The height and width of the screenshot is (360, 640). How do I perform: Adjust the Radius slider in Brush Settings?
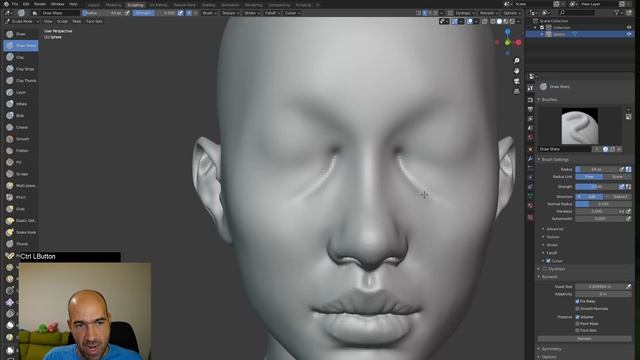click(596, 169)
